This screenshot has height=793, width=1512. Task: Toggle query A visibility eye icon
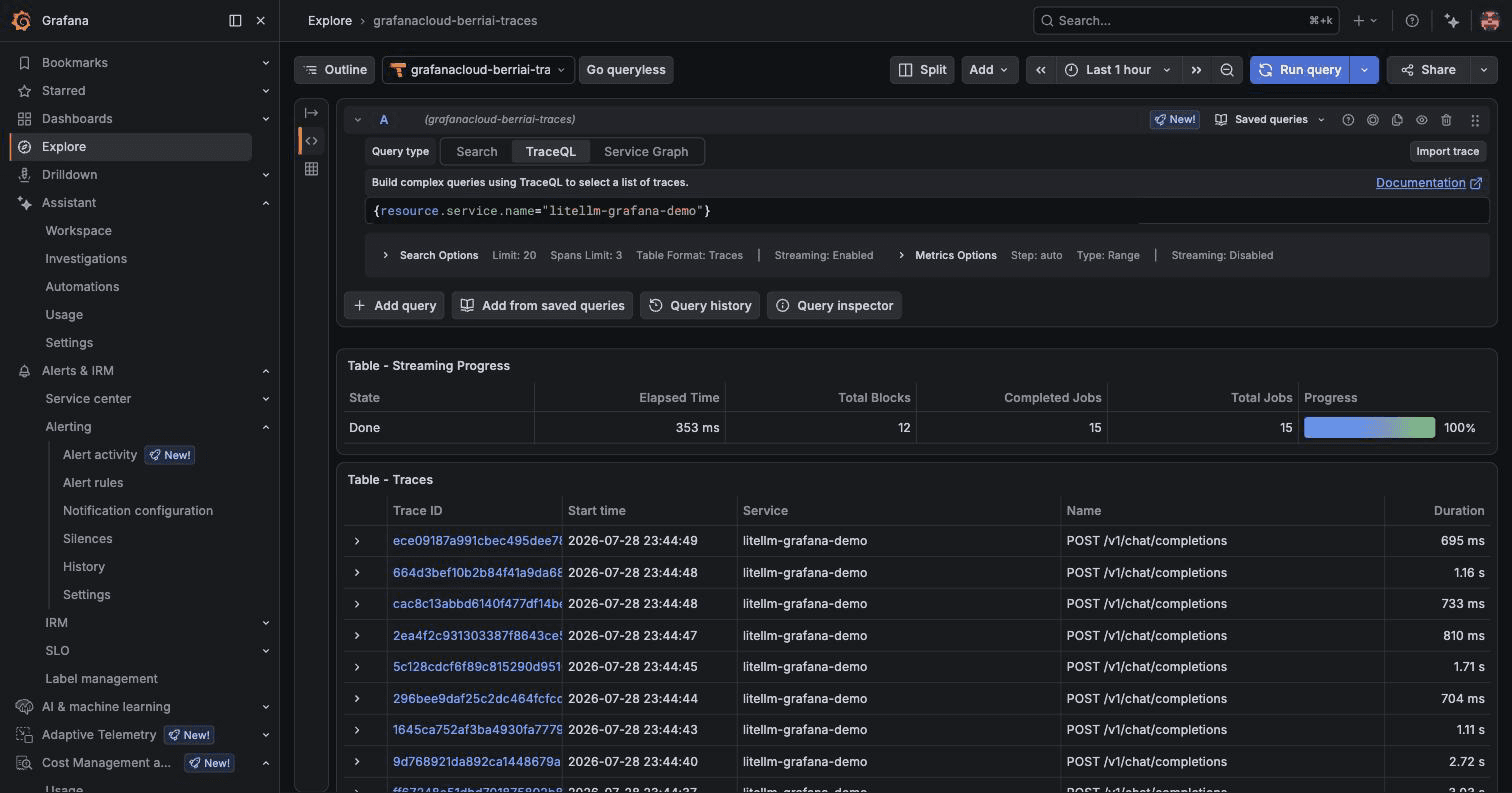click(1421, 120)
